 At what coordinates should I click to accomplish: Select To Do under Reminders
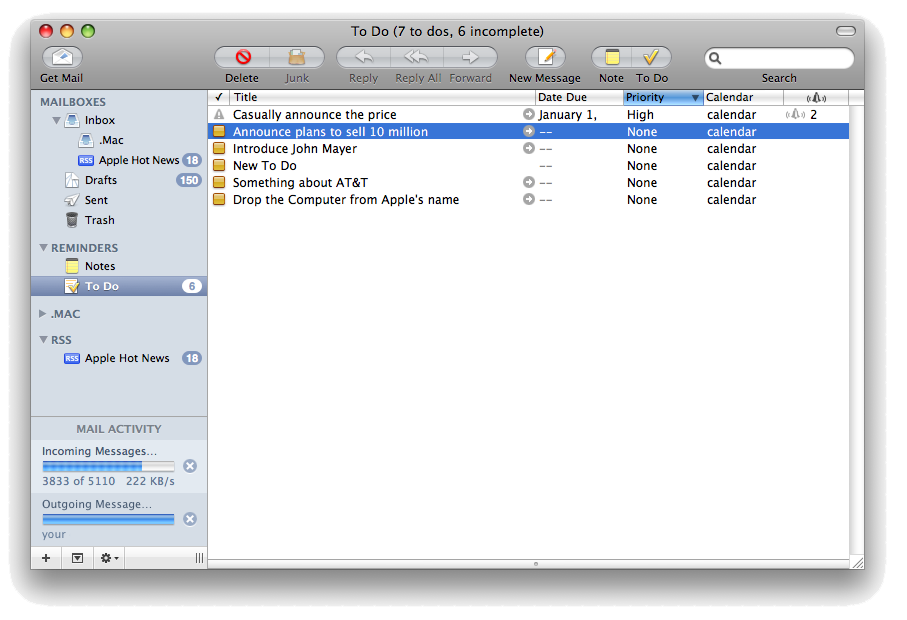119,286
